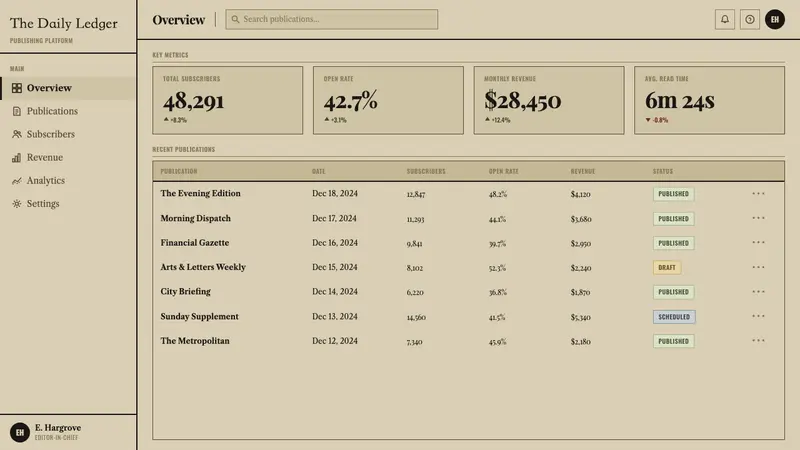Open Morning Dispatch publication
The height and width of the screenshot is (450, 800).
tap(195, 218)
